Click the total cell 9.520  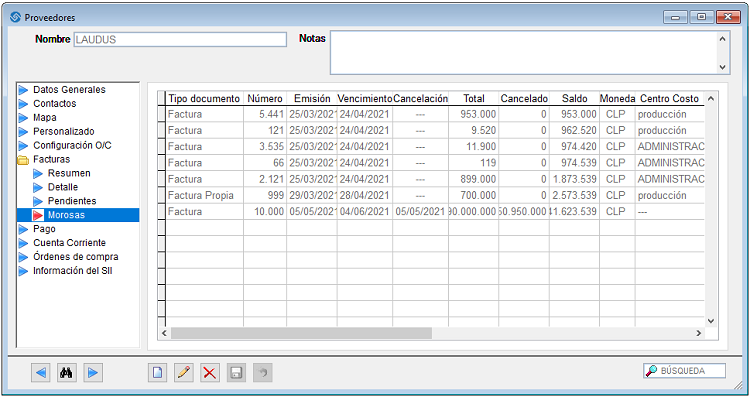pyautogui.click(x=474, y=131)
